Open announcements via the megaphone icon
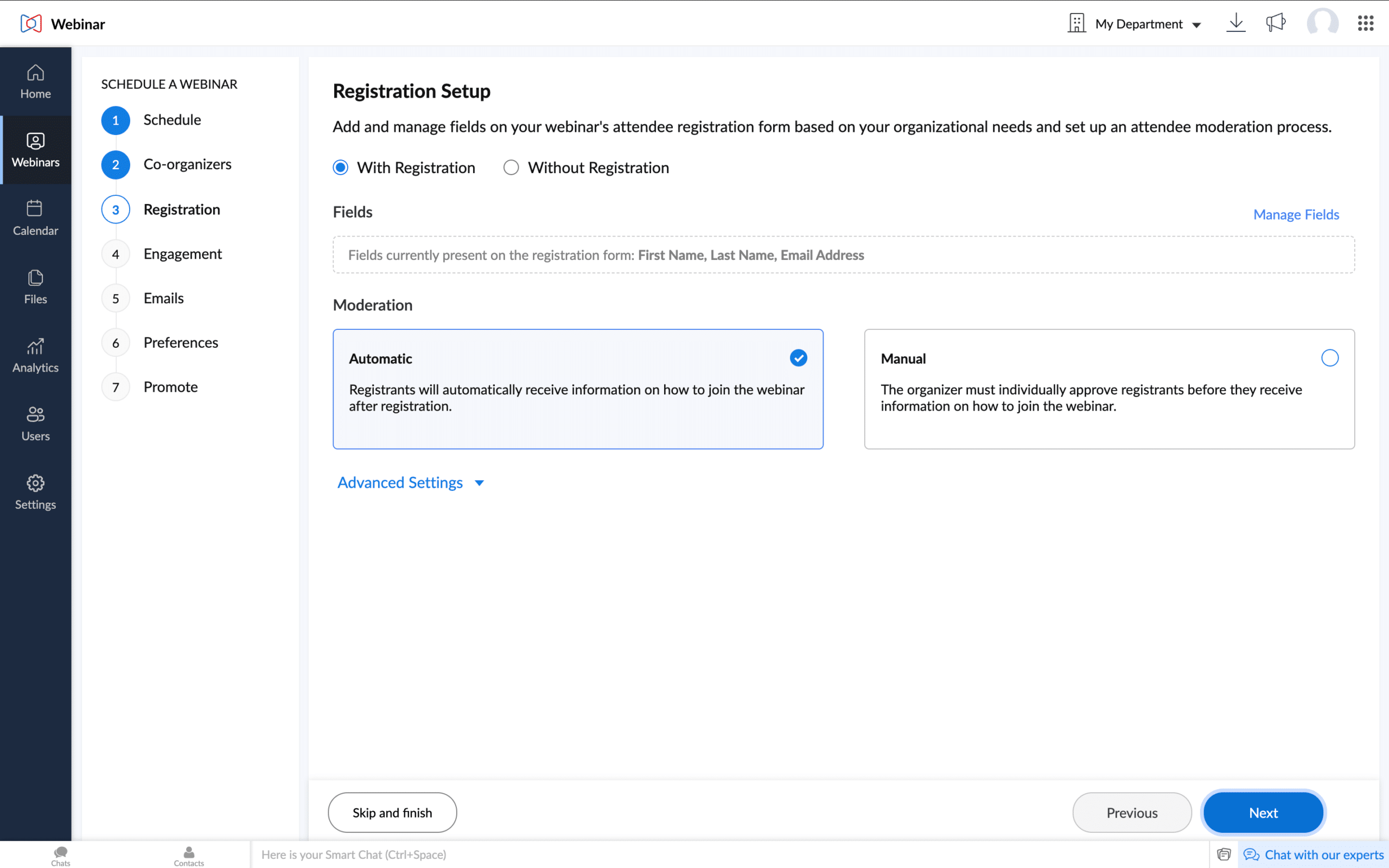This screenshot has width=1389, height=868. (1276, 23)
